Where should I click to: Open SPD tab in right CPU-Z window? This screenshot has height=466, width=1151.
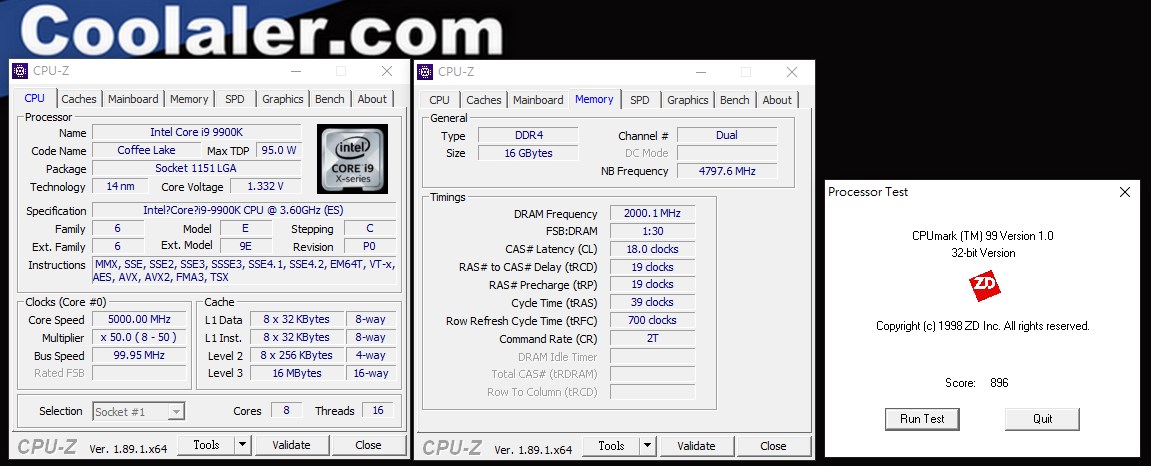pyautogui.click(x=640, y=100)
